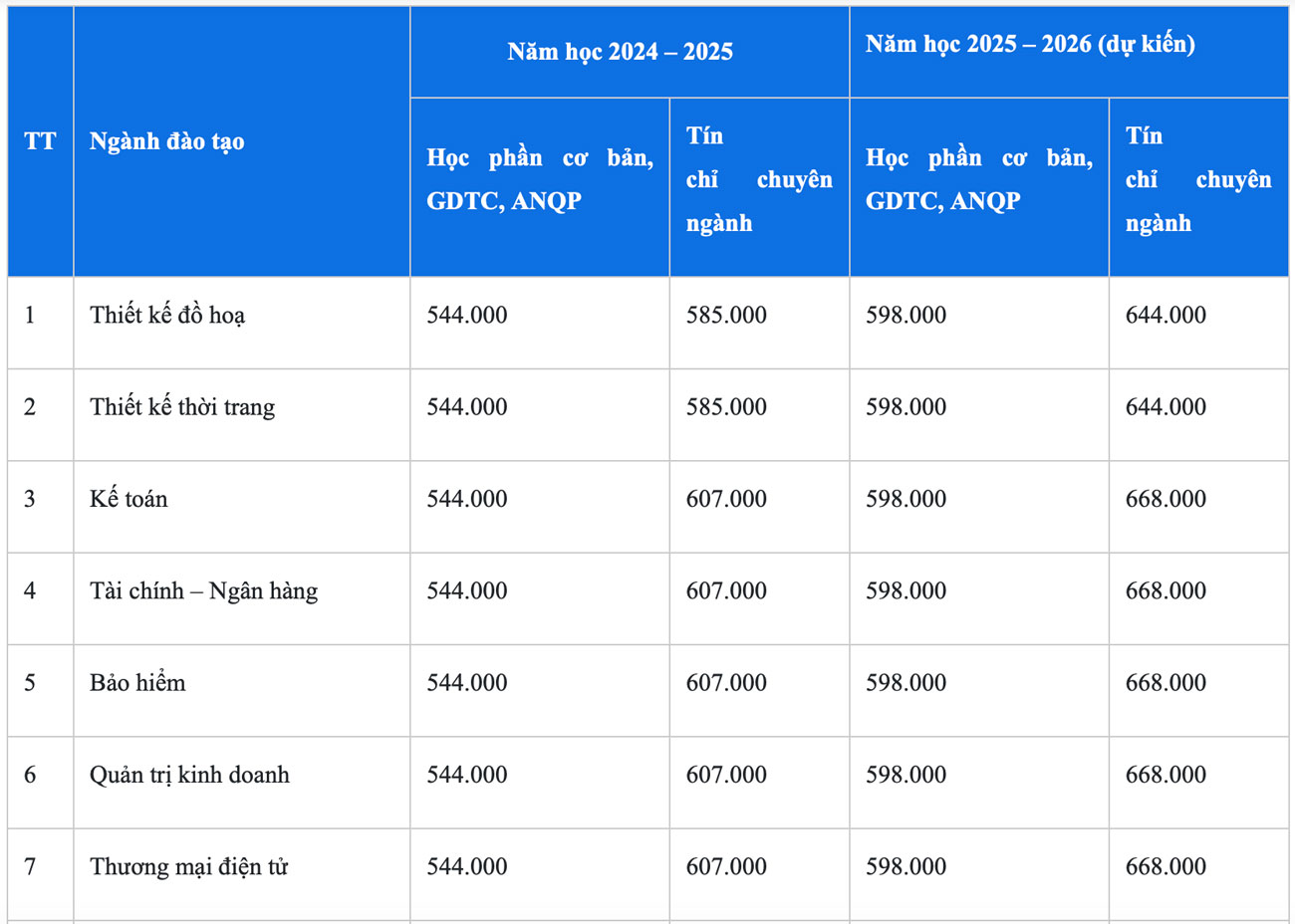Click 585.000 in the Thiết kế đồ hoạ row
The height and width of the screenshot is (924, 1295).
pyautogui.click(x=726, y=316)
